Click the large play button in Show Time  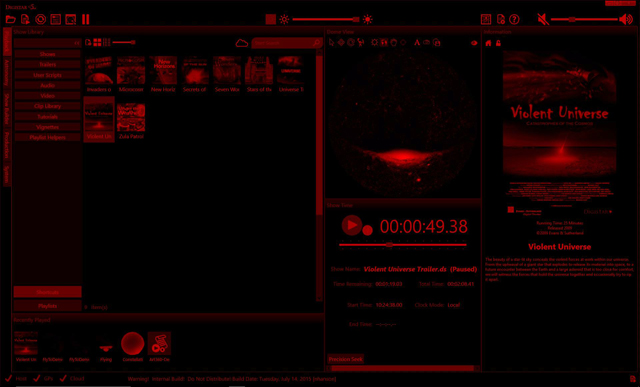pyautogui.click(x=351, y=225)
